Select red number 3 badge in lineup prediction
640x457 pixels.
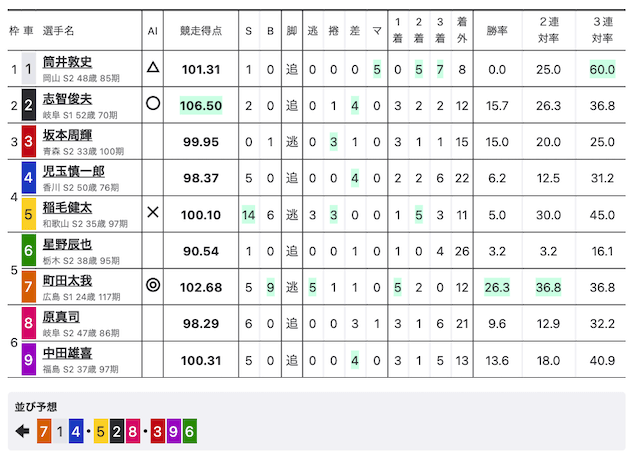158,431
